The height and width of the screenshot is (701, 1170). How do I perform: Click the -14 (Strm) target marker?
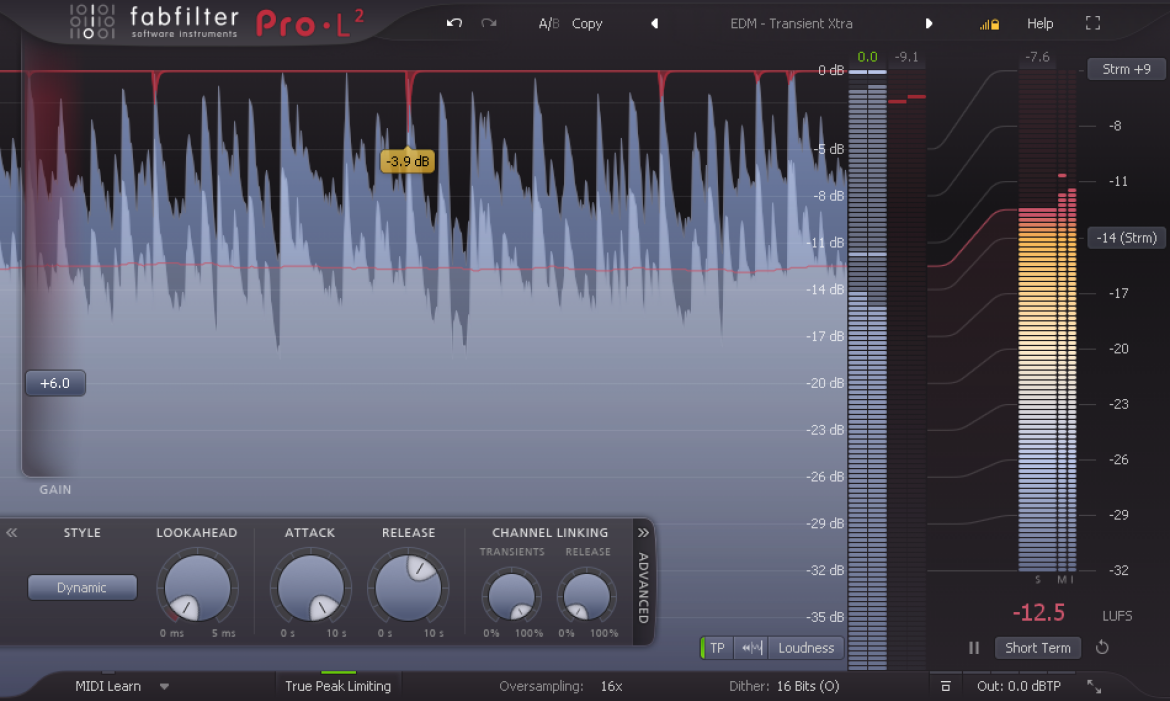1127,237
